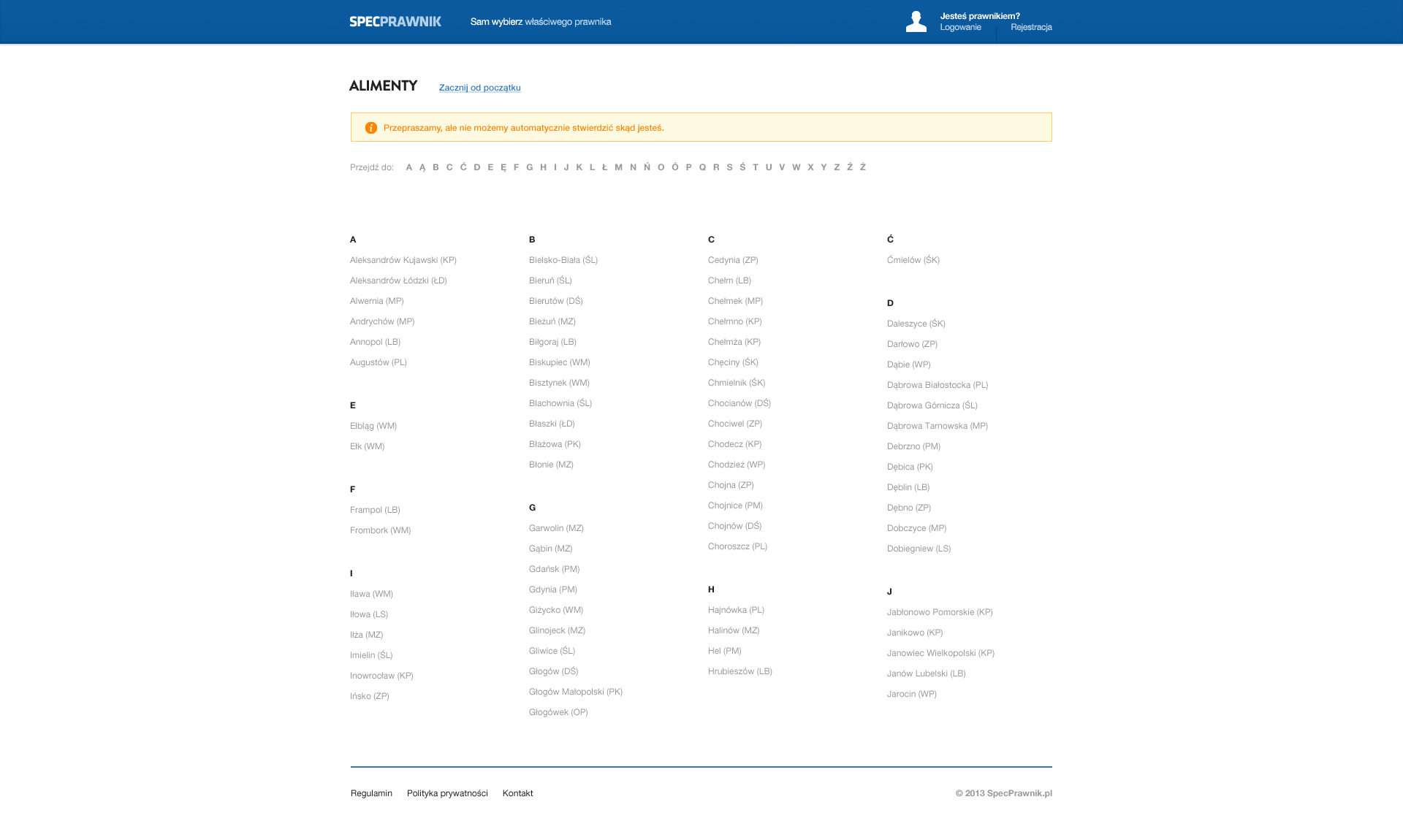Select Aleksandrów Kujawski (KP)
This screenshot has height=840, width=1403.
(403, 260)
